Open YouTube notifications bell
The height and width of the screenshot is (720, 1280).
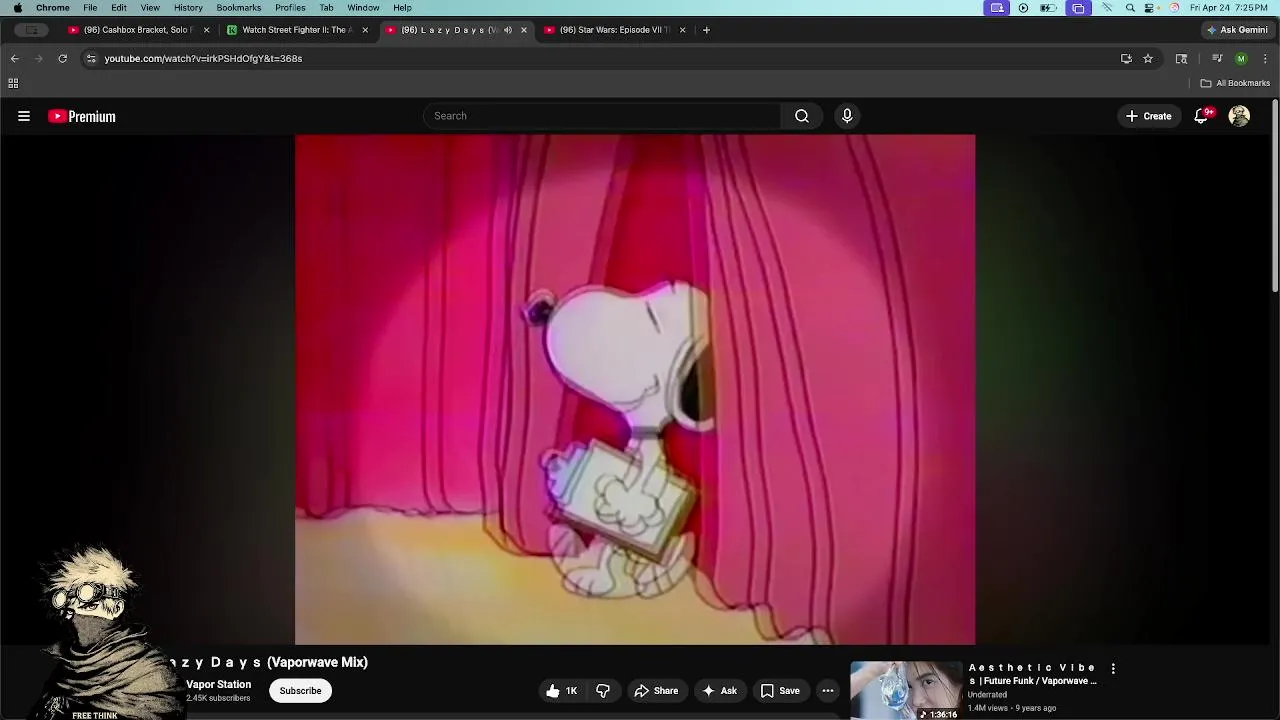coord(1201,116)
